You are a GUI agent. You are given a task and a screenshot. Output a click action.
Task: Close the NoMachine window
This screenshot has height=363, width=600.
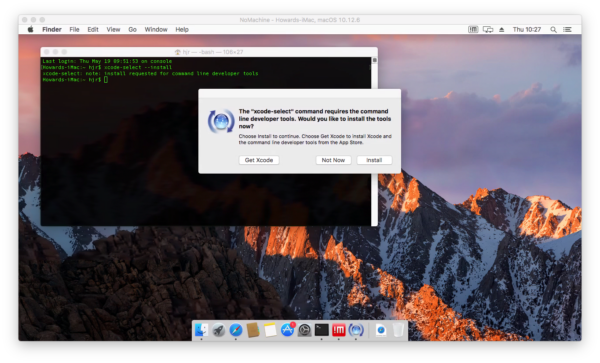coord(25,20)
